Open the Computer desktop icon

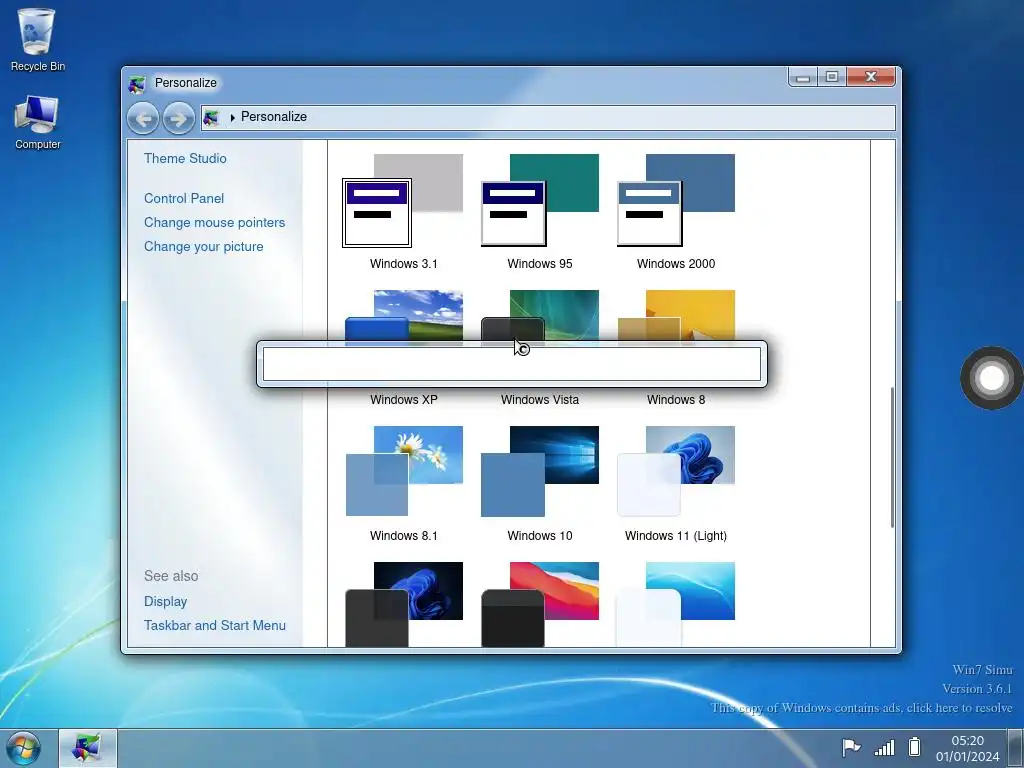point(37,122)
